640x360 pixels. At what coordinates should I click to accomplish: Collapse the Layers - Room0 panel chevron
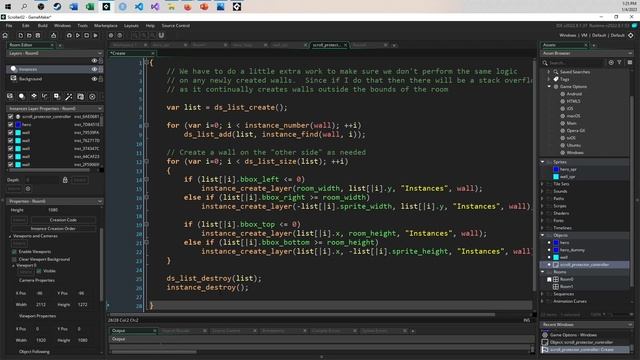tap(100, 53)
